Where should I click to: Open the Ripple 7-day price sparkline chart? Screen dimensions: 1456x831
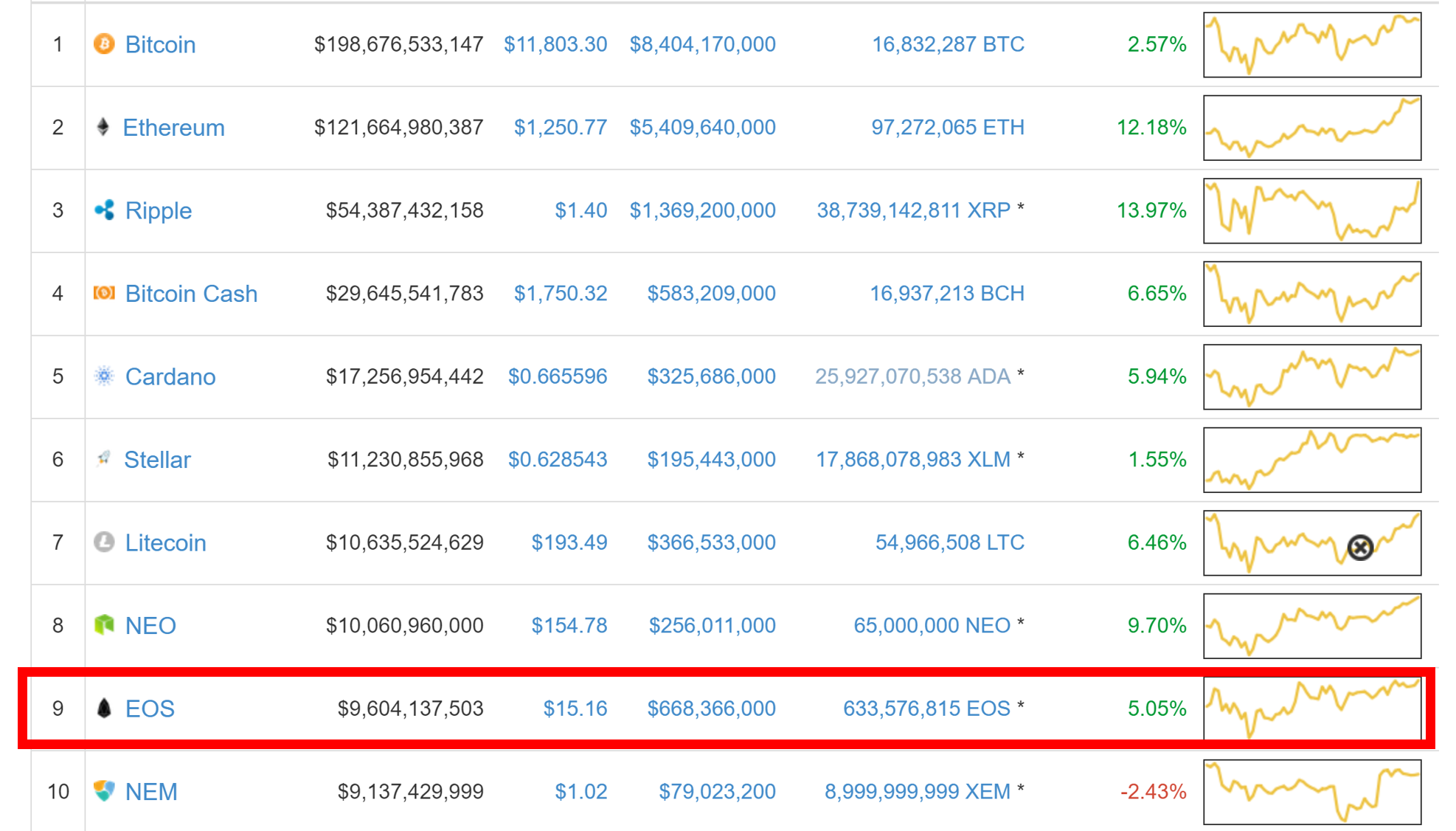pyautogui.click(x=1312, y=210)
